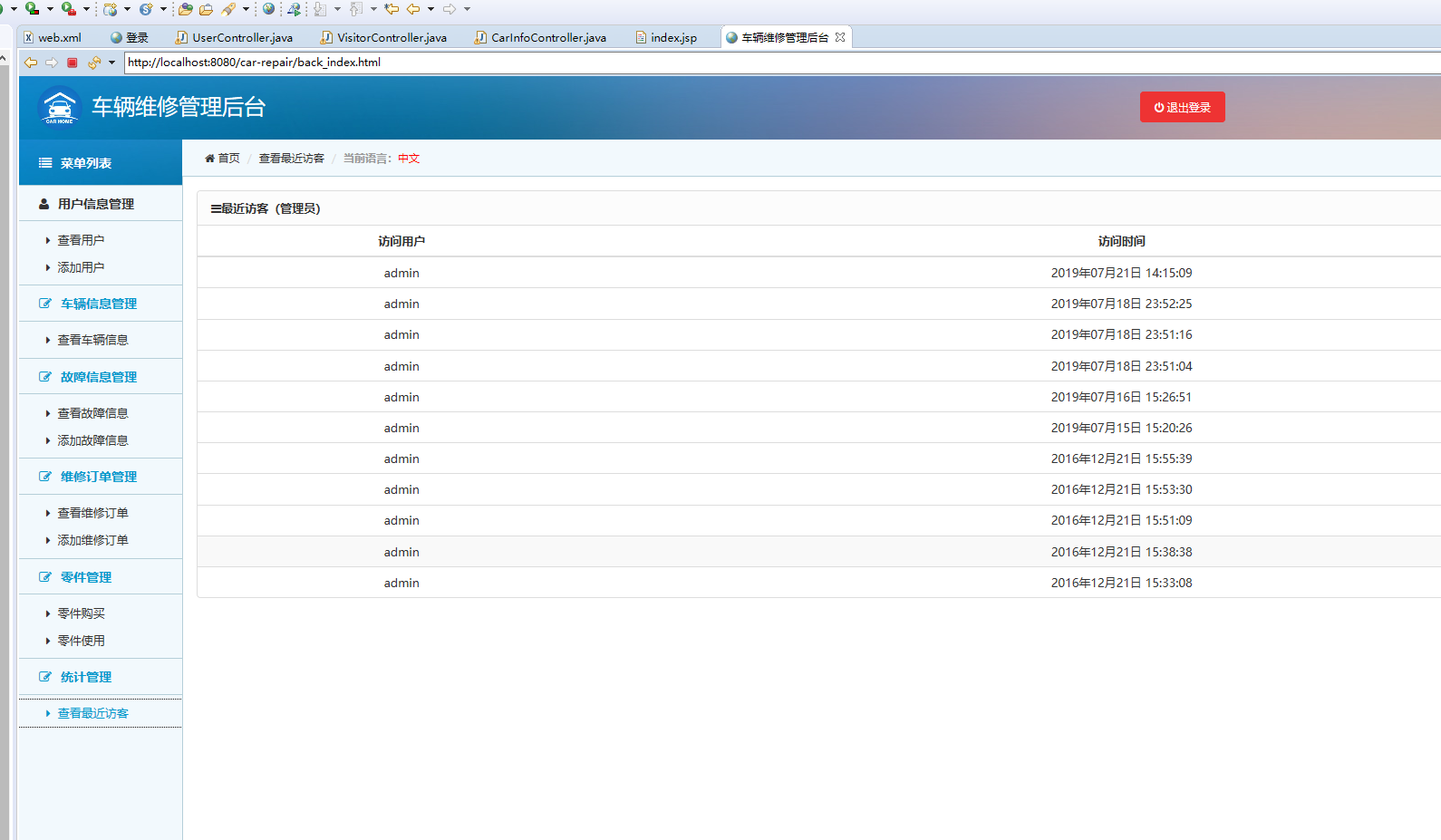
Task: Switch to the UserController.java tab
Action: (x=241, y=37)
